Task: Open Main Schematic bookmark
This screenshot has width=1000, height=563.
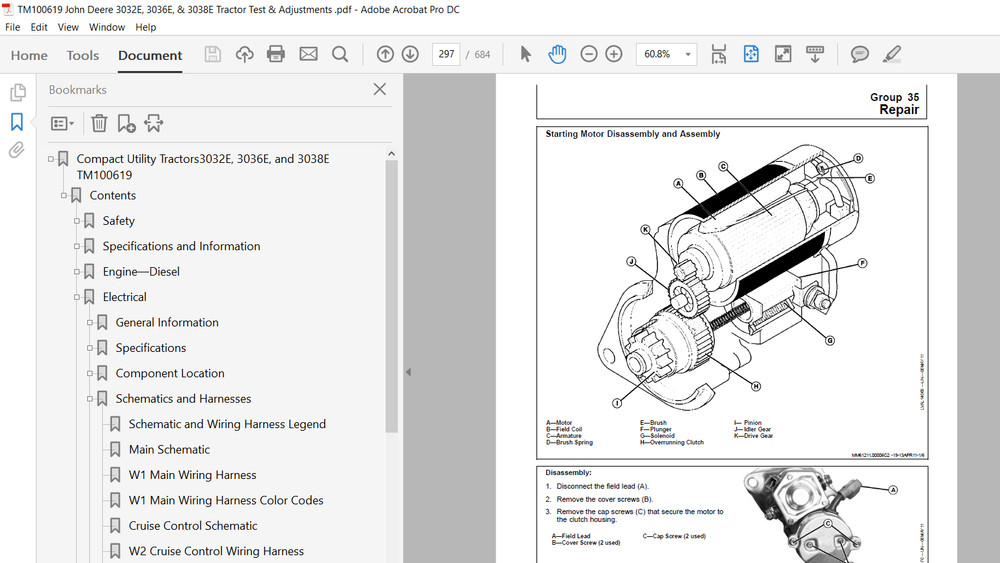Action: (169, 450)
